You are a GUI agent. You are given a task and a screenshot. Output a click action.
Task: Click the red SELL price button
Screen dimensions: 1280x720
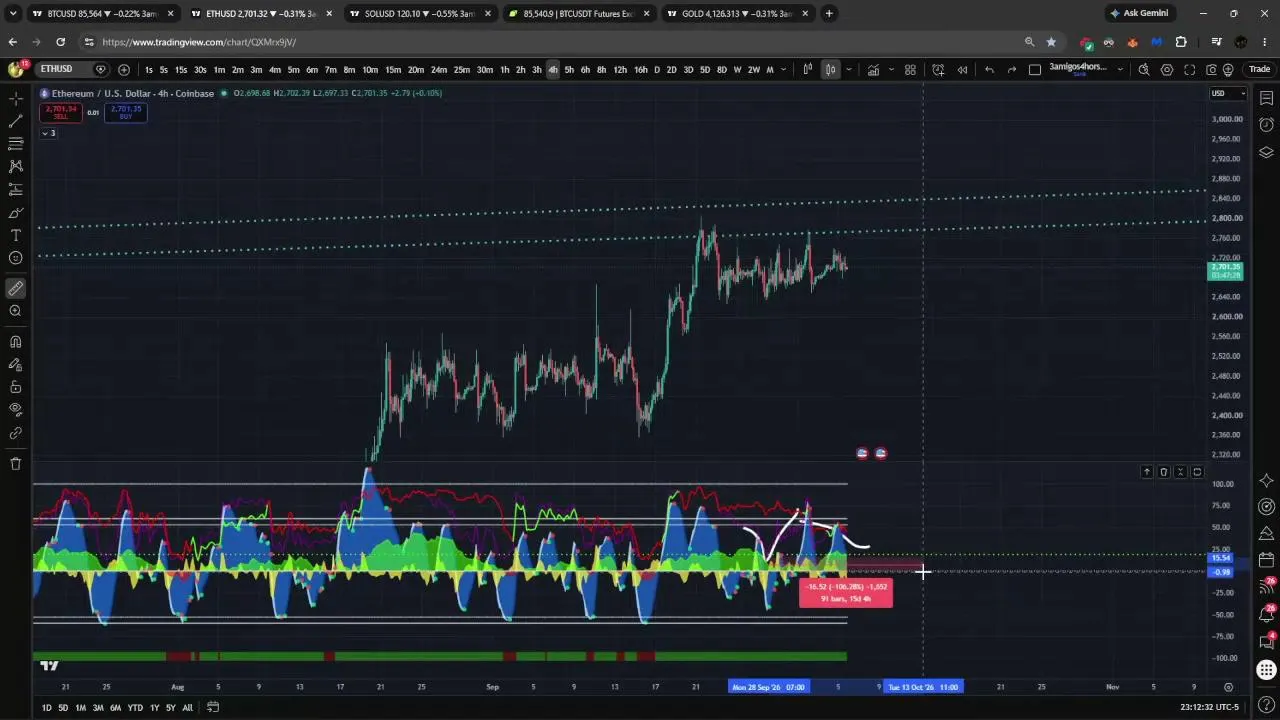pos(61,112)
